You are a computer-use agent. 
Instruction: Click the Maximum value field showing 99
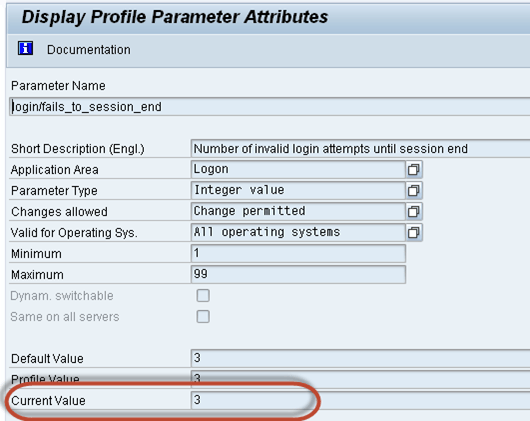[298, 274]
